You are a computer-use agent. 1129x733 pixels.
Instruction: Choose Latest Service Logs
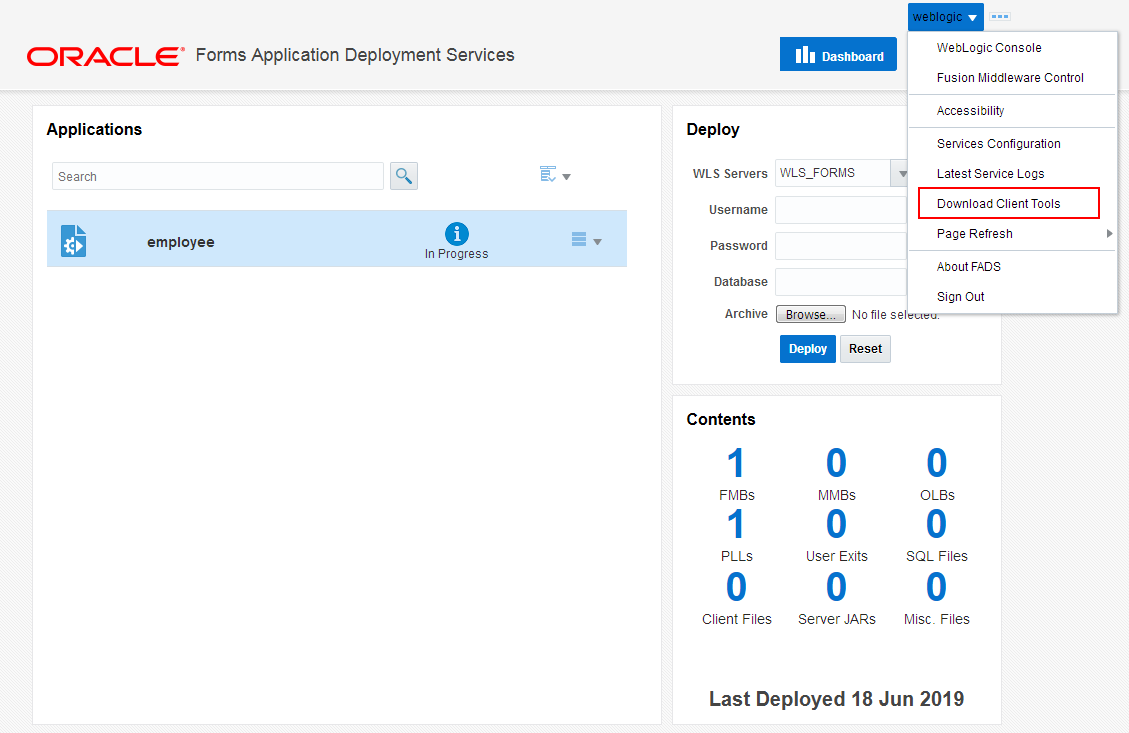coord(990,174)
